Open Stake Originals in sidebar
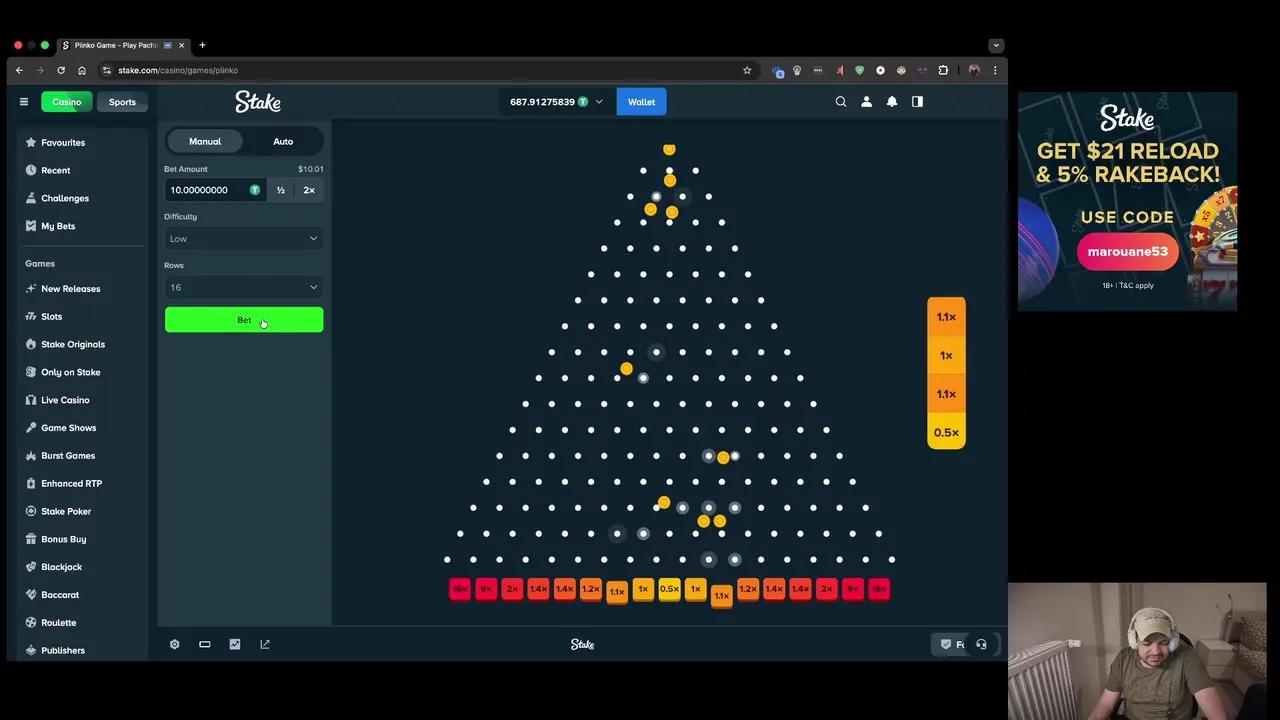 (x=72, y=344)
